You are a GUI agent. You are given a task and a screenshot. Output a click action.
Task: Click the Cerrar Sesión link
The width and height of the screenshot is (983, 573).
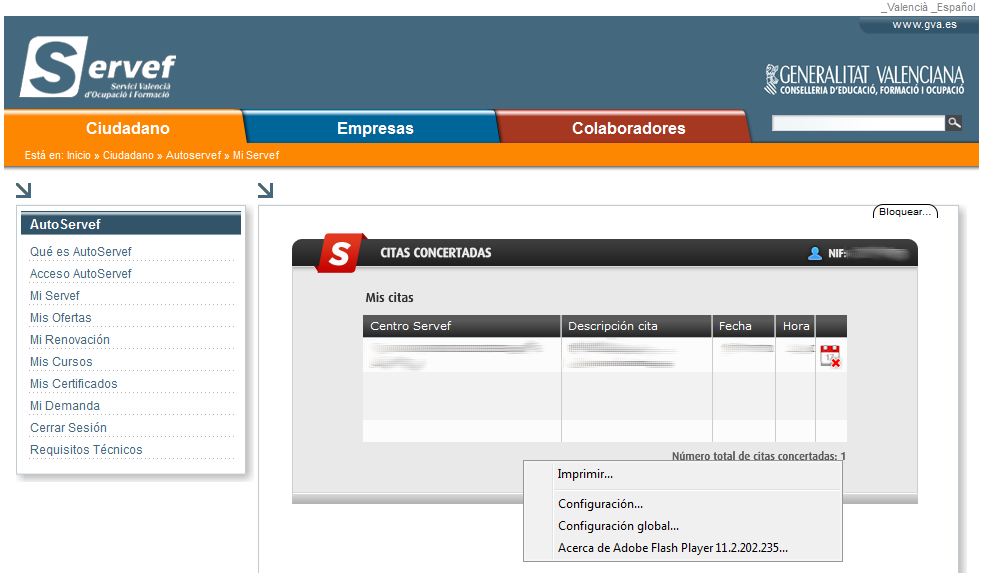click(68, 428)
